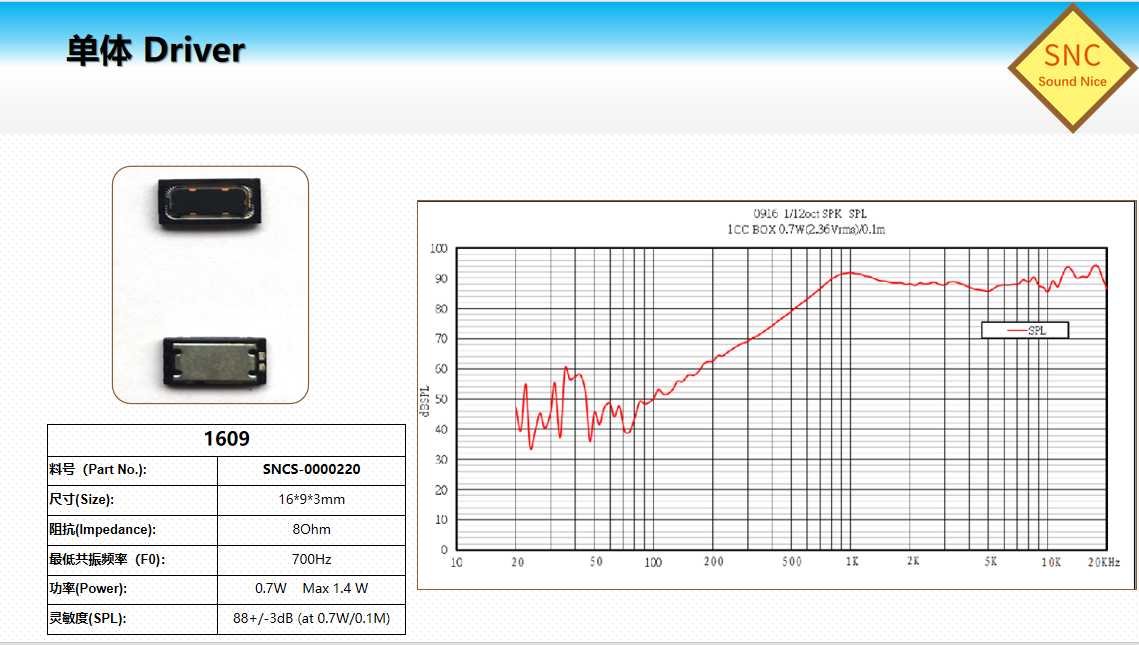Click the 8Ohm impedance value cell

pos(311,529)
